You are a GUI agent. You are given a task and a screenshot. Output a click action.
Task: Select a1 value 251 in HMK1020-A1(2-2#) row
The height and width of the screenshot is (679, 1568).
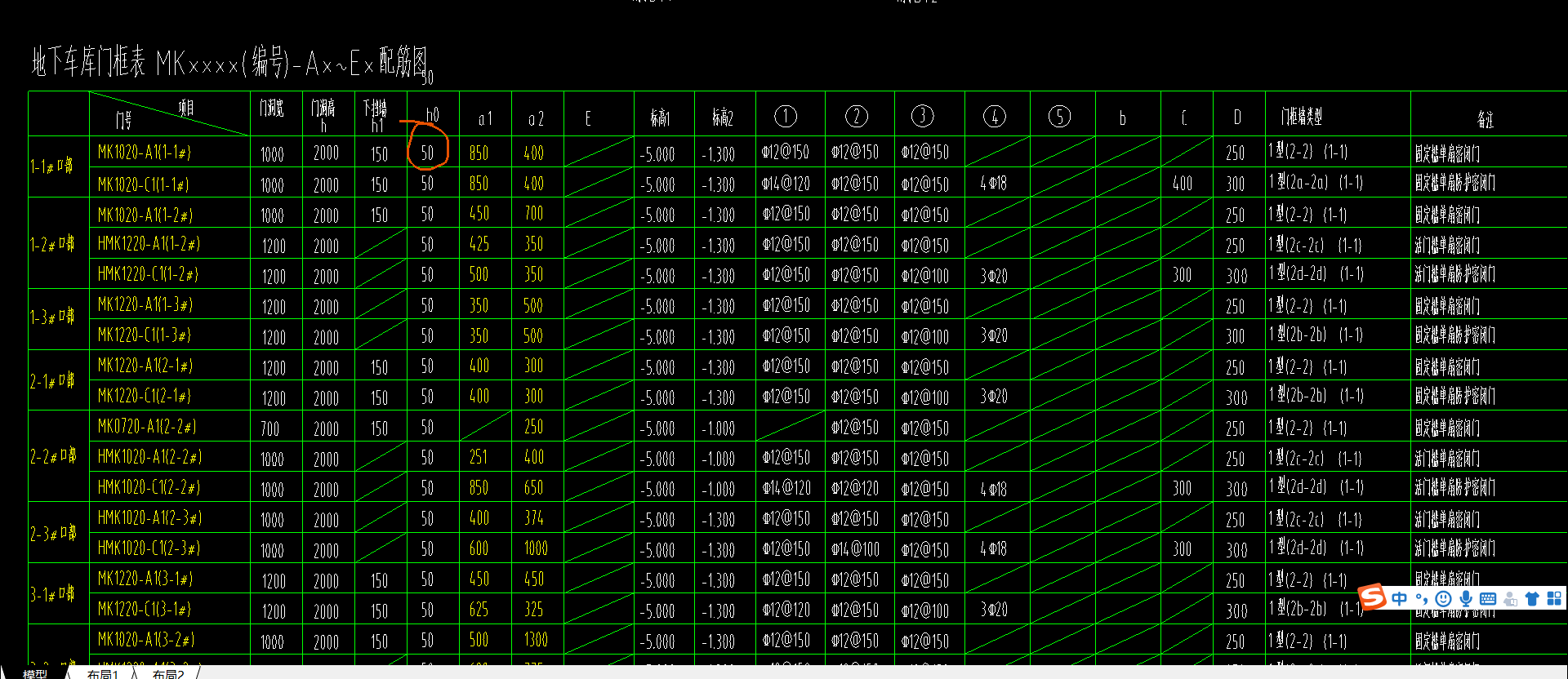(x=479, y=457)
